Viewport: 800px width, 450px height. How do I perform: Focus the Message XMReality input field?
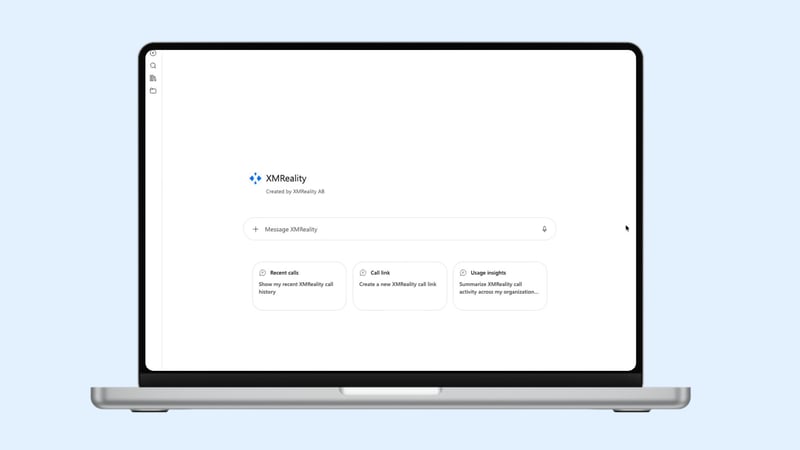[x=399, y=229]
